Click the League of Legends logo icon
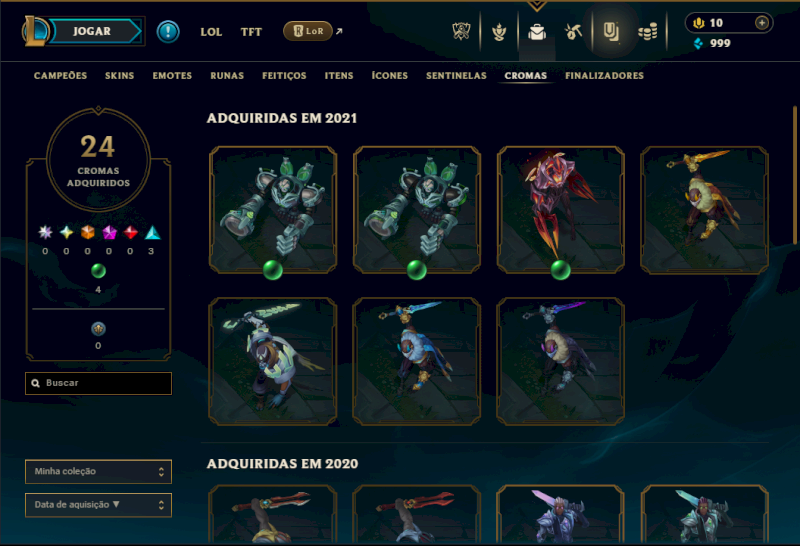Viewport: 800px width, 546px height. coord(35,31)
